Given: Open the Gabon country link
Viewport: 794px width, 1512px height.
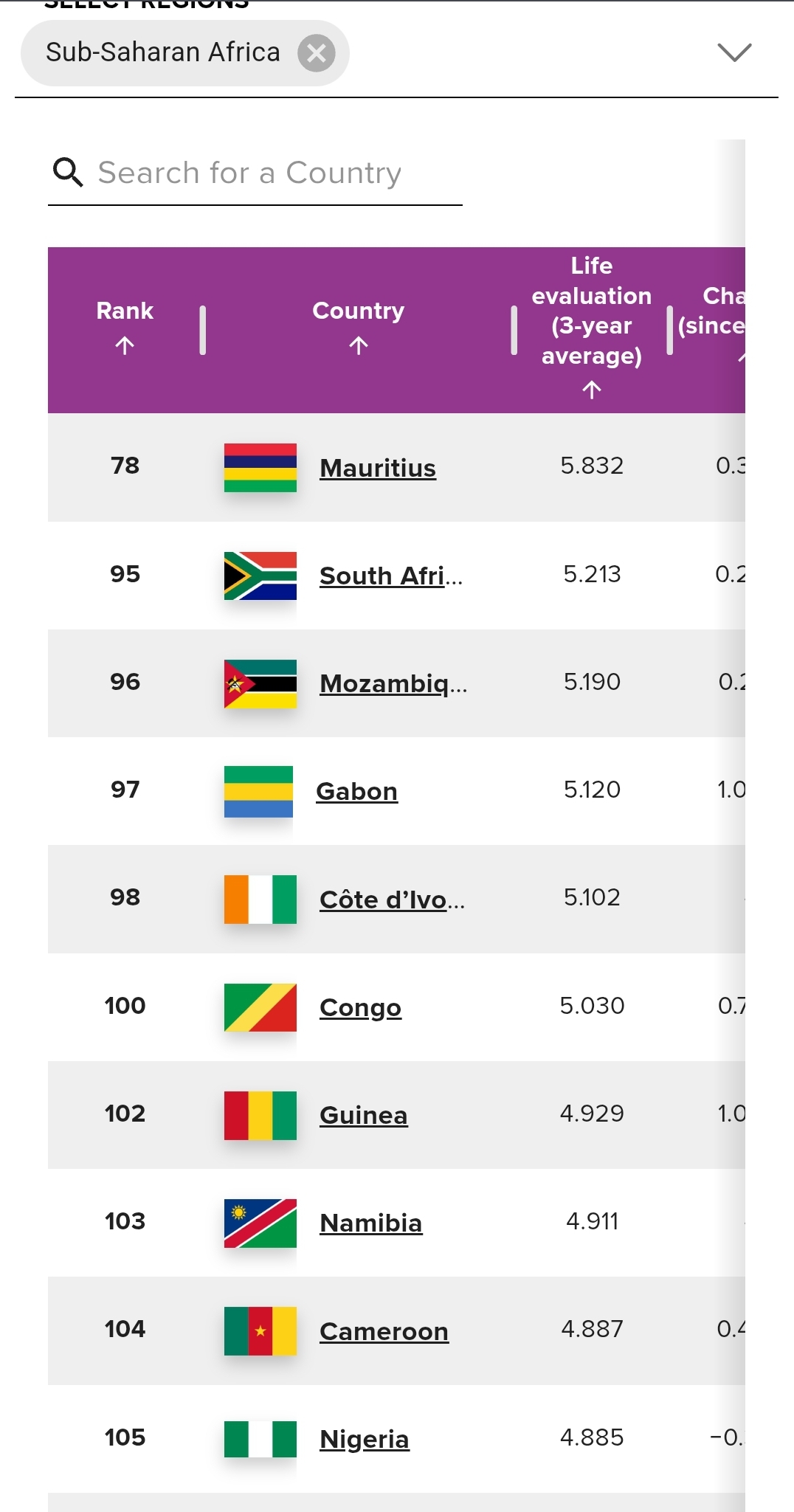Looking at the screenshot, I should [x=357, y=792].
